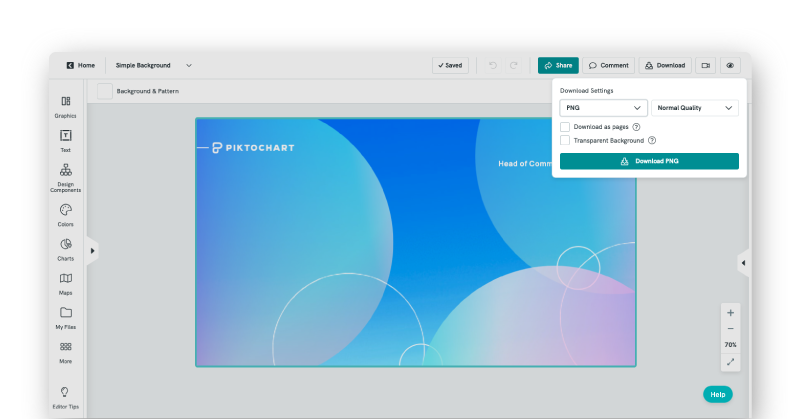Select the 'Head of Comm' text on canvas
The height and width of the screenshot is (419, 801).
click(525, 164)
